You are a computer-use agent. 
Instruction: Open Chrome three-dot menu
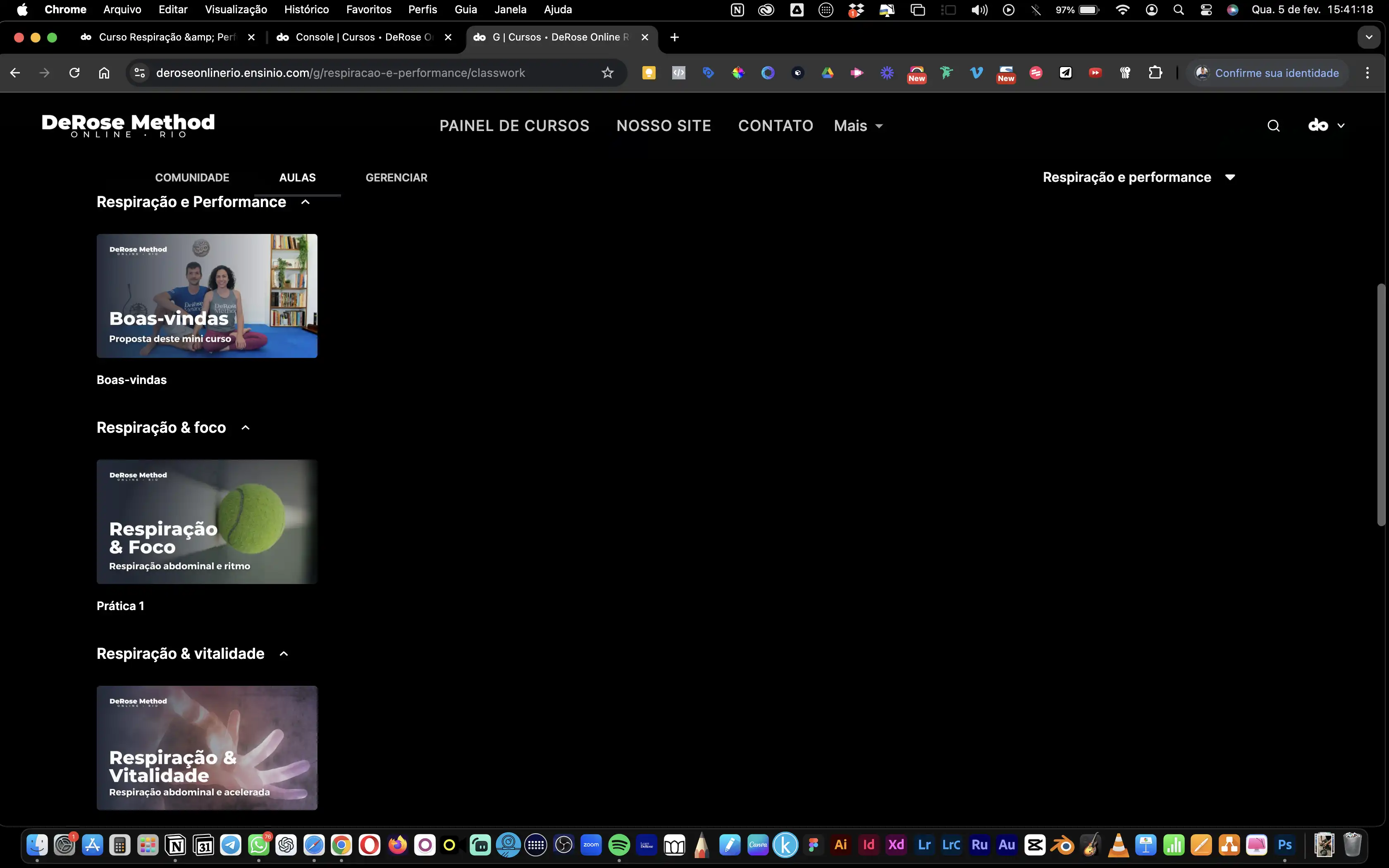(1367, 73)
